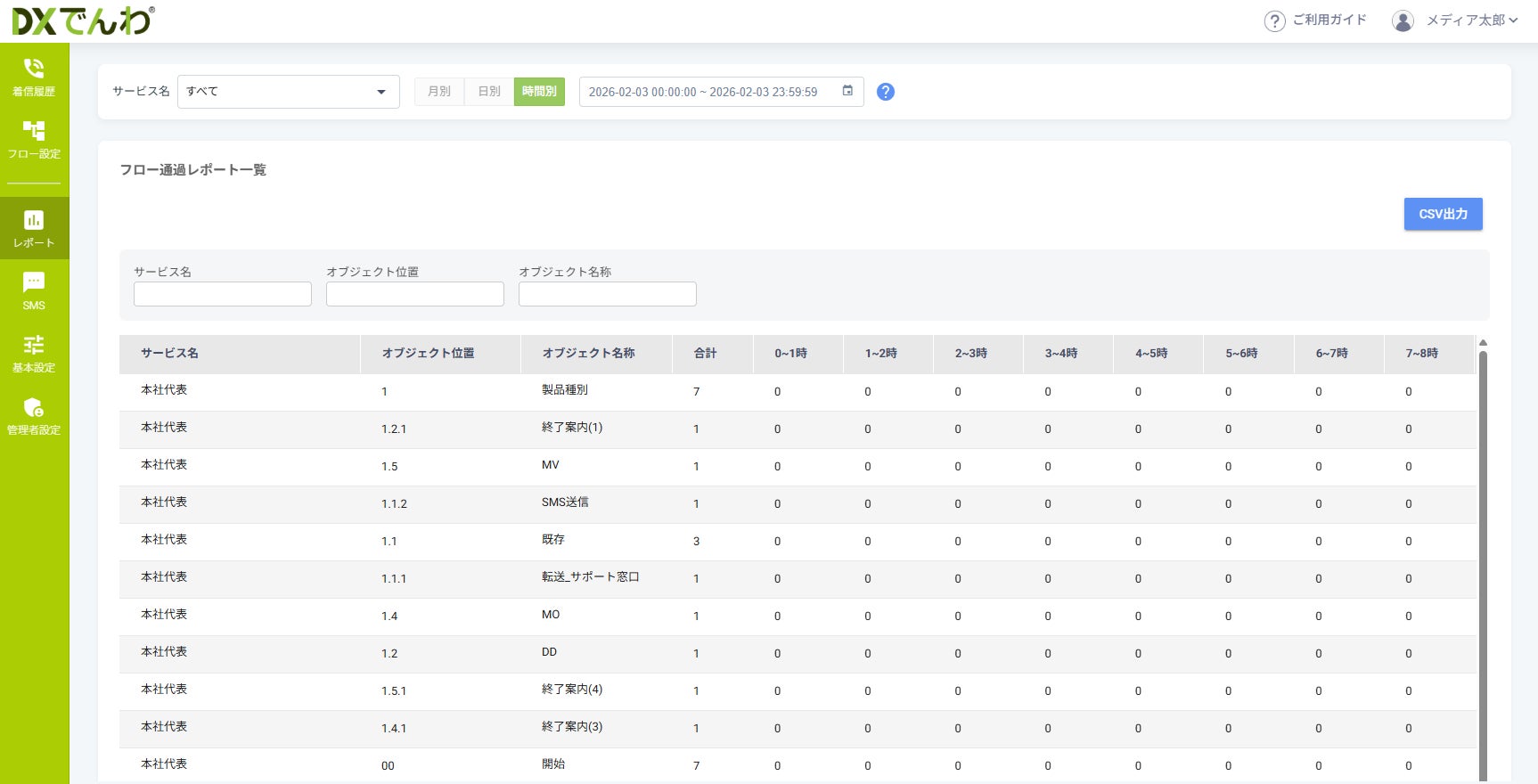Select the 終了案内(1) cell
The height and width of the screenshot is (784, 1538).
tap(572, 428)
